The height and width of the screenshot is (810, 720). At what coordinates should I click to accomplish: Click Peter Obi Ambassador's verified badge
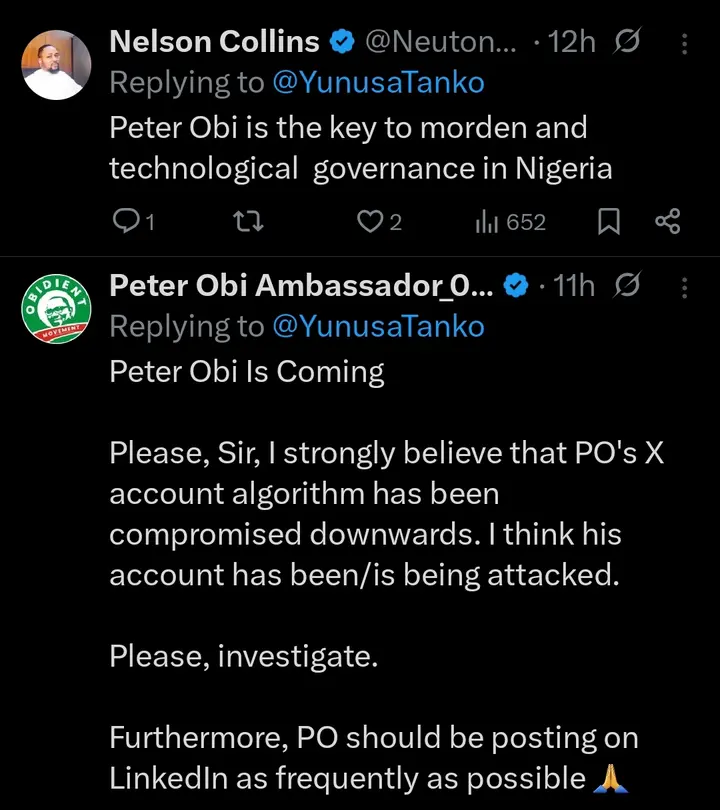514,288
